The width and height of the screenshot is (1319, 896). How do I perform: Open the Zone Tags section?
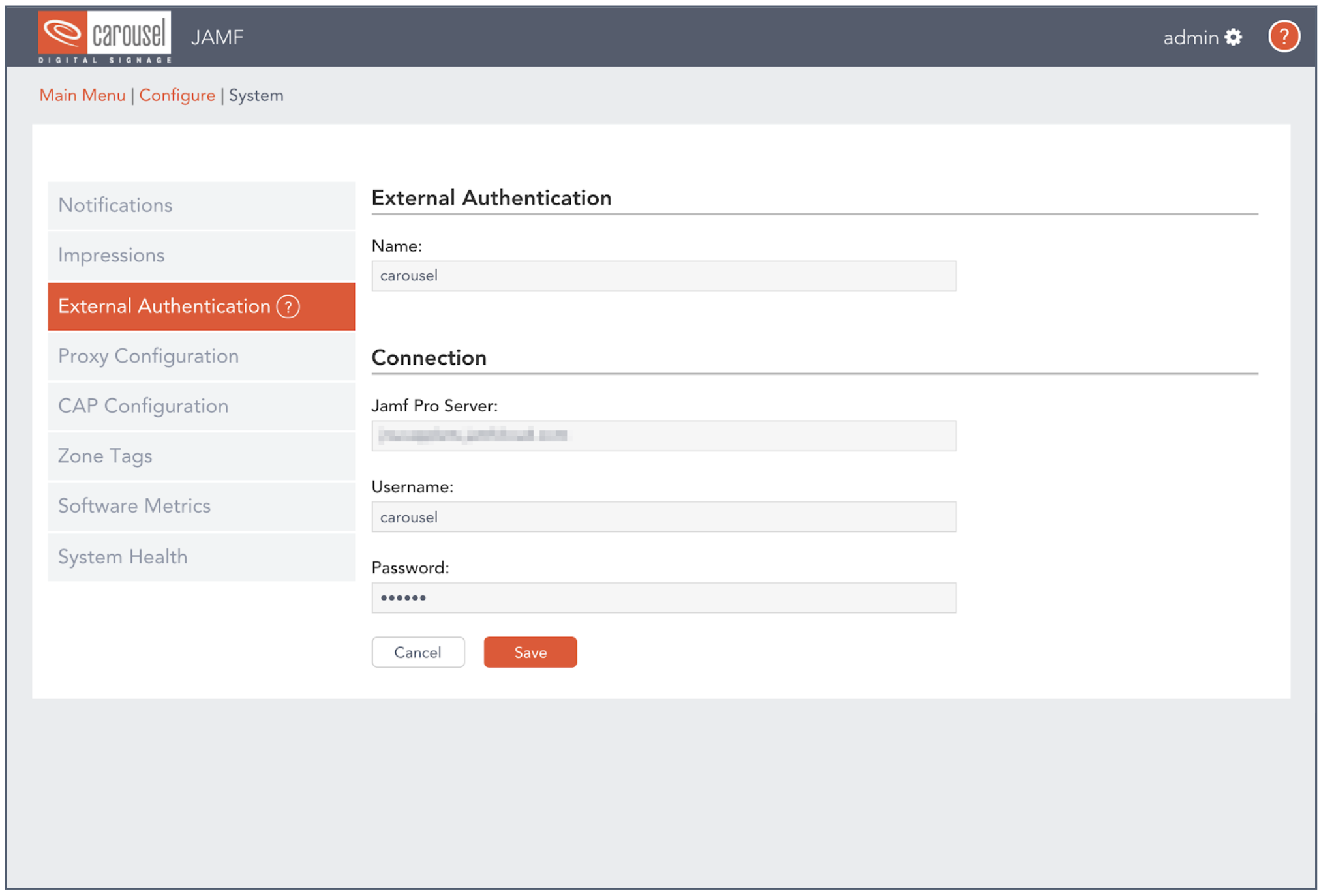201,456
